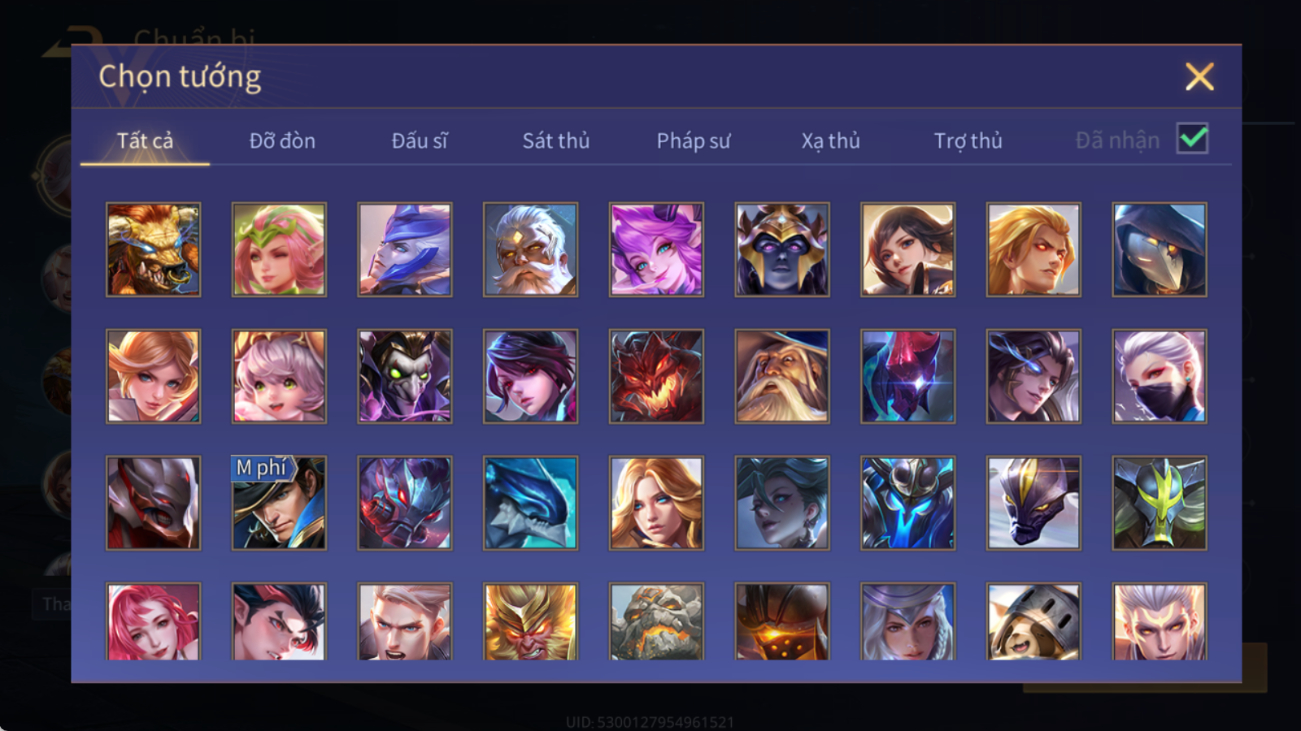
Task: Toggle the 'Đã nhận' checkbox
Action: coord(1192,139)
